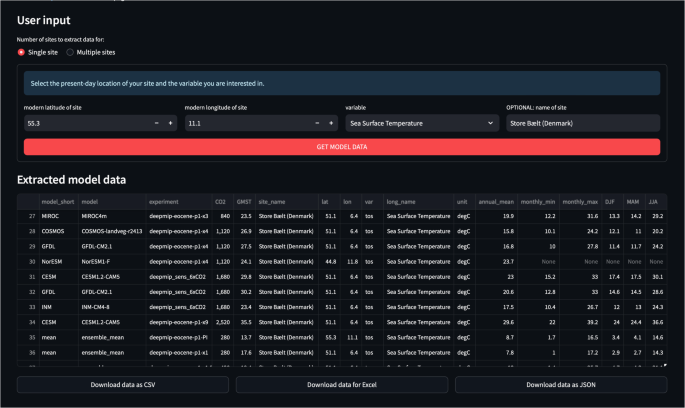
Task: Sort by the monthly_min column header
Action: click(x=538, y=202)
